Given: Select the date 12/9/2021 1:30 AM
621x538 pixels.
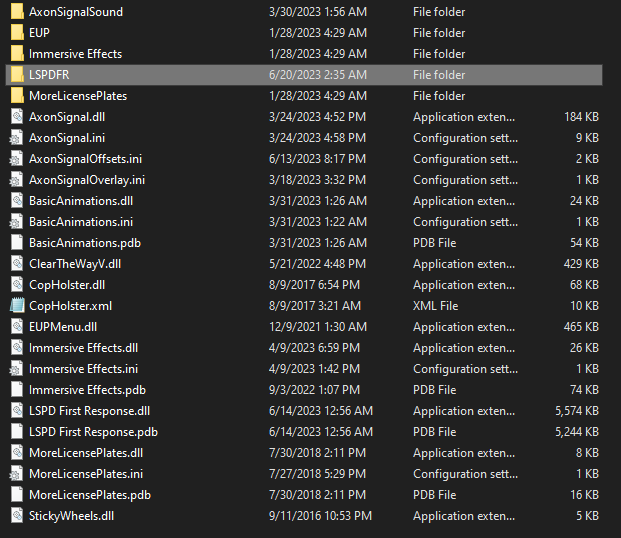Looking at the screenshot, I should [x=318, y=327].
